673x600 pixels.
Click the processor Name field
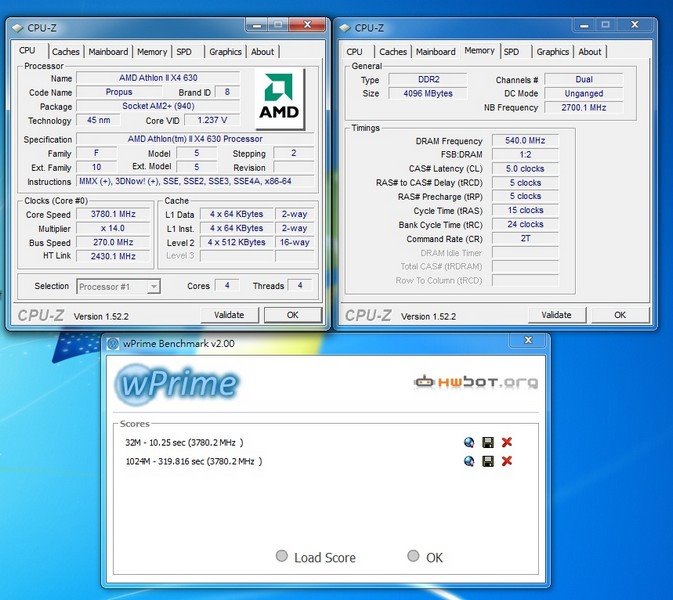click(x=158, y=78)
